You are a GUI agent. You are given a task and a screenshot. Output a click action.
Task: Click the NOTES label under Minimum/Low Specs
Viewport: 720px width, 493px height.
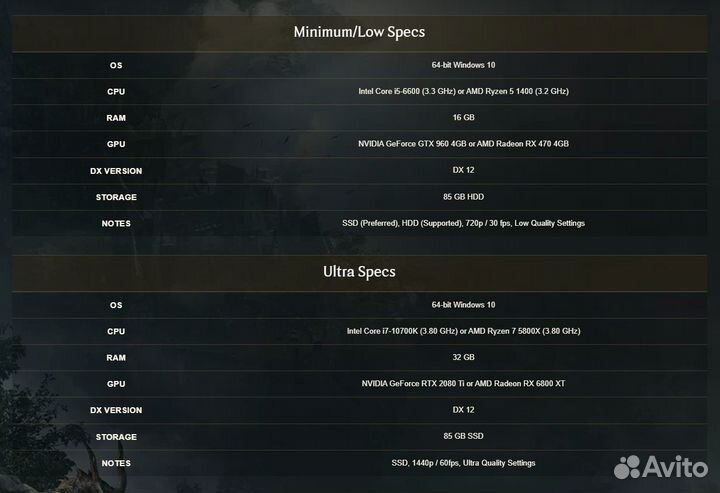click(x=116, y=223)
